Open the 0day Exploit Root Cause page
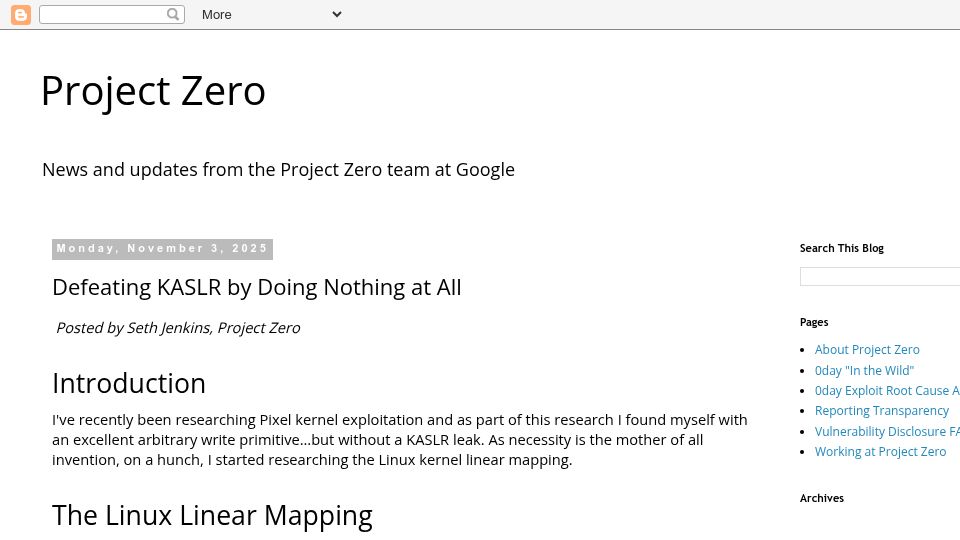960x540 pixels. click(x=887, y=391)
